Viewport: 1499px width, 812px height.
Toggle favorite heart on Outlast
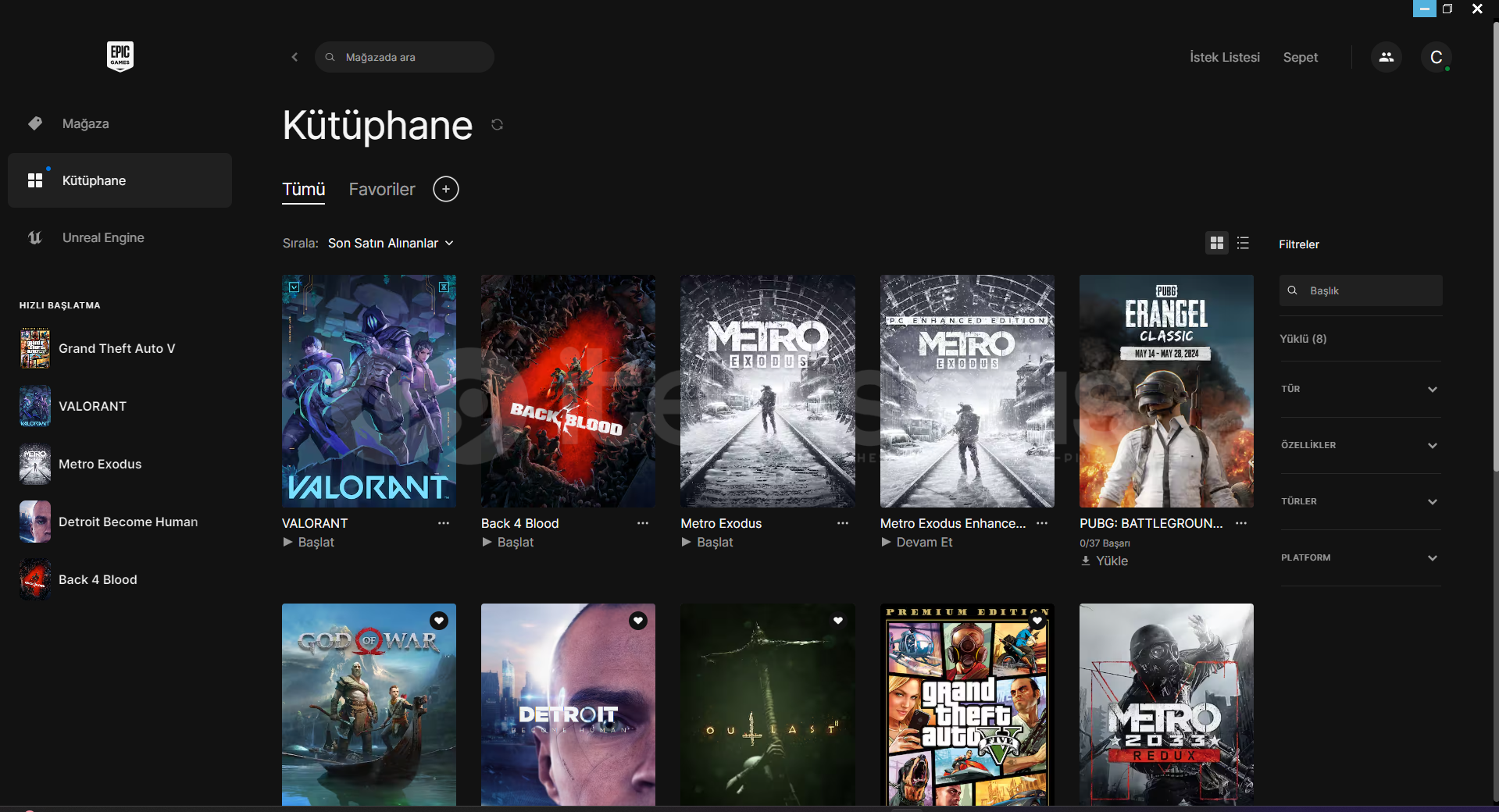pyautogui.click(x=838, y=621)
